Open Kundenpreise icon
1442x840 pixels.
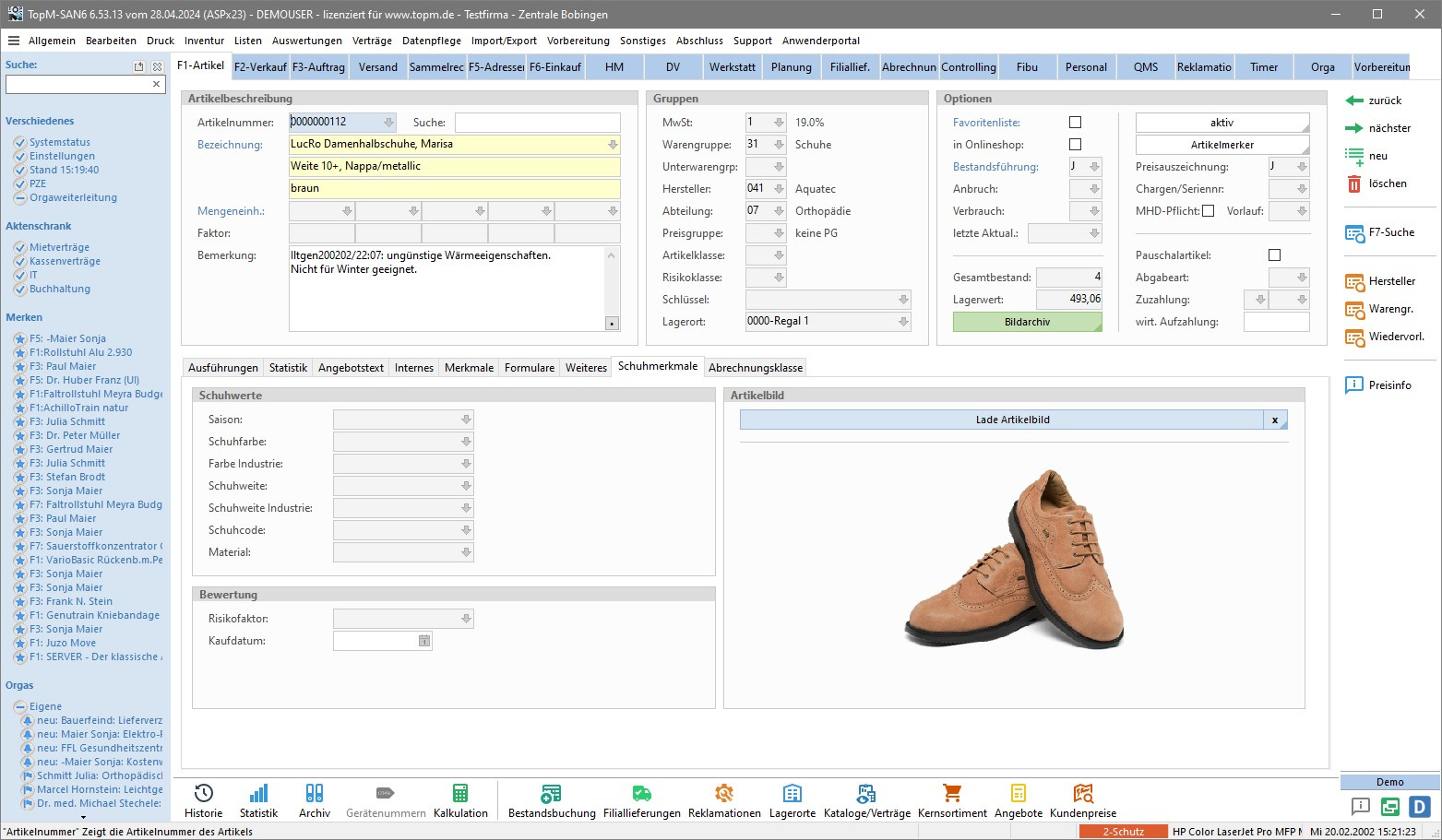pyautogui.click(x=1083, y=793)
